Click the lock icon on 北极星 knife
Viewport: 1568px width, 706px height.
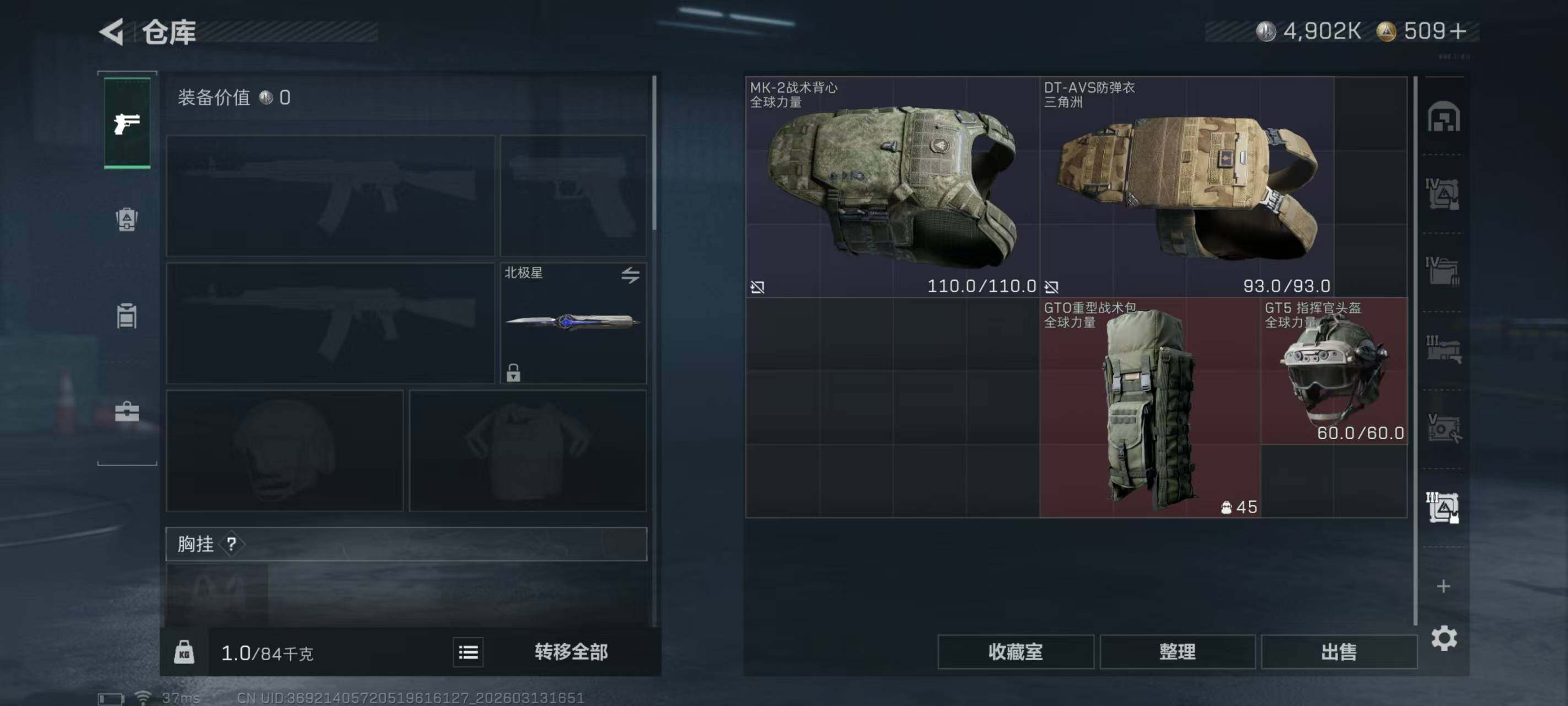coord(513,372)
